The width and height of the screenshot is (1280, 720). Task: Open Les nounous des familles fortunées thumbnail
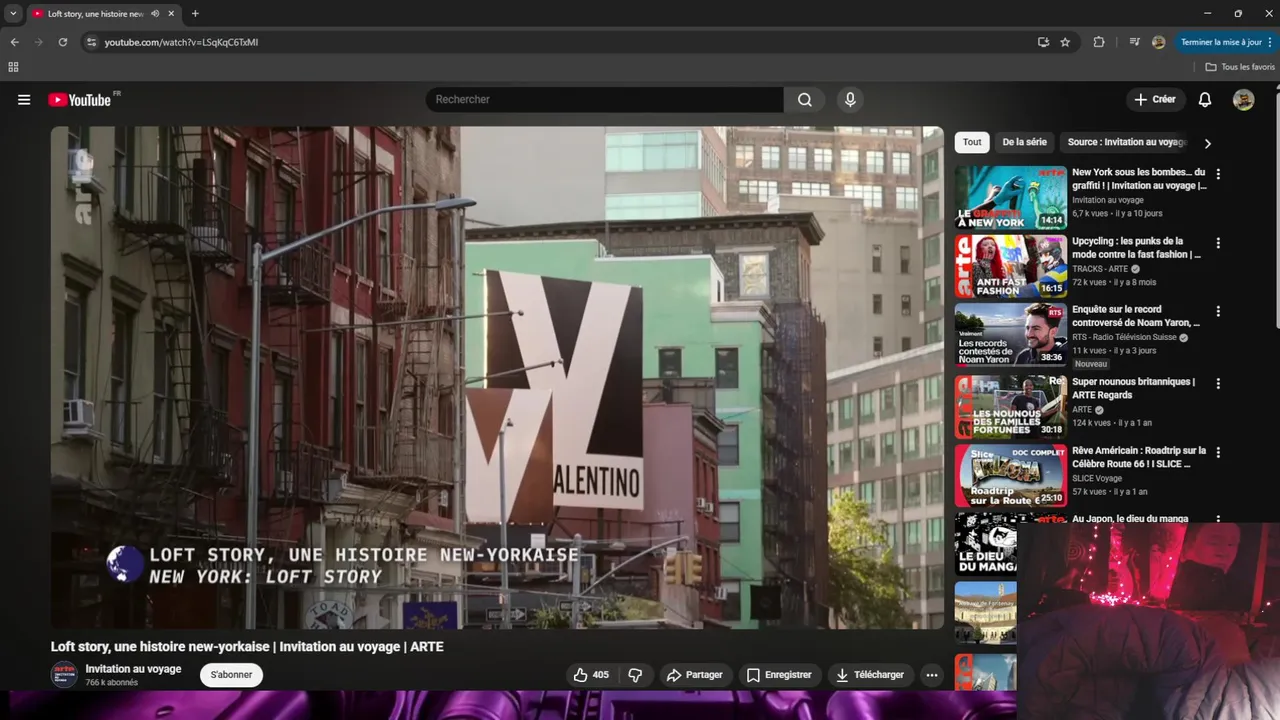pos(1010,406)
